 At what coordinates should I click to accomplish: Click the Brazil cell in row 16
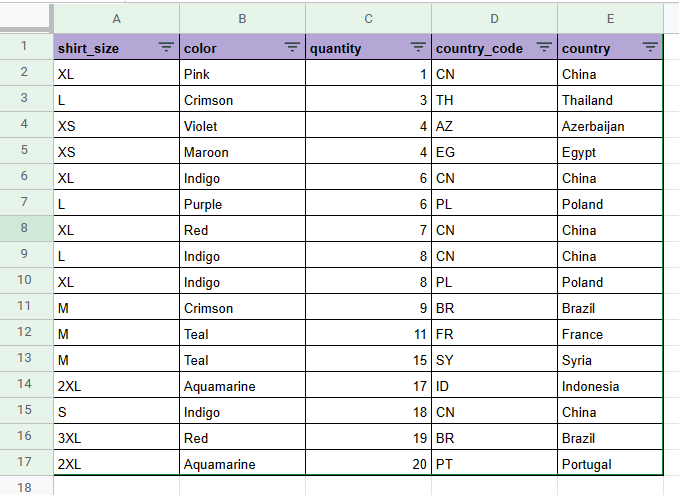coord(610,437)
